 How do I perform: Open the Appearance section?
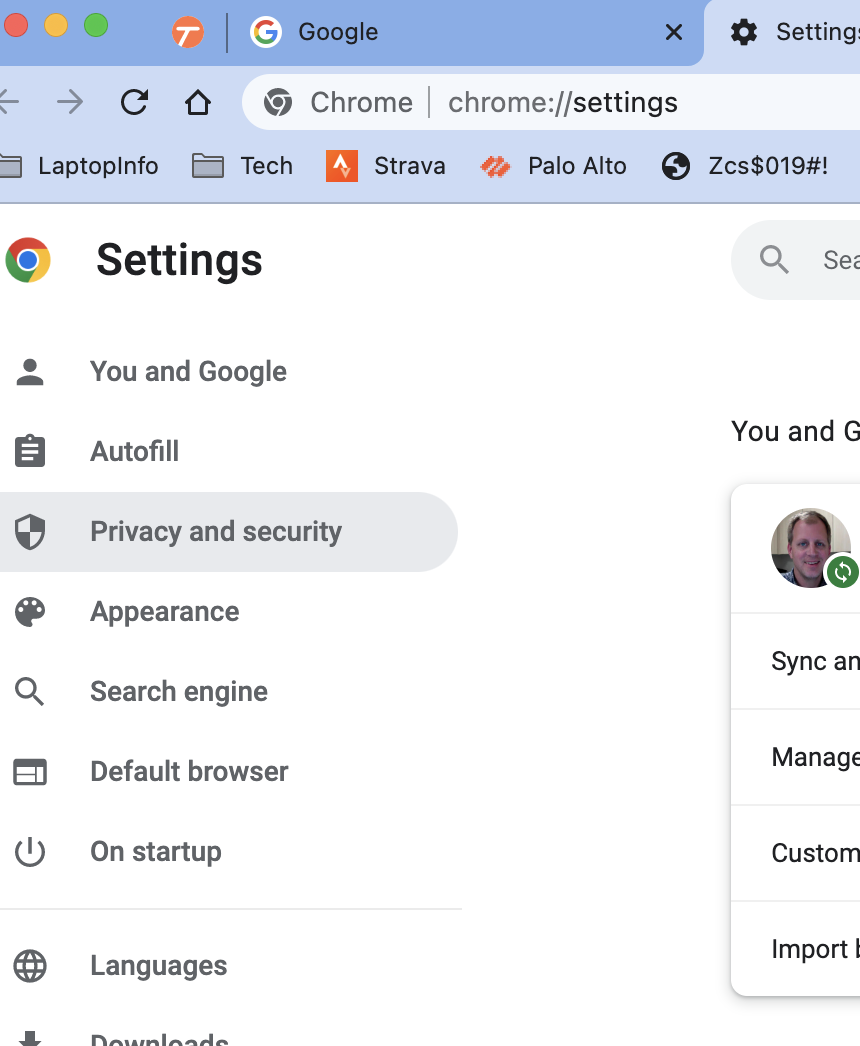pyautogui.click(x=229, y=612)
